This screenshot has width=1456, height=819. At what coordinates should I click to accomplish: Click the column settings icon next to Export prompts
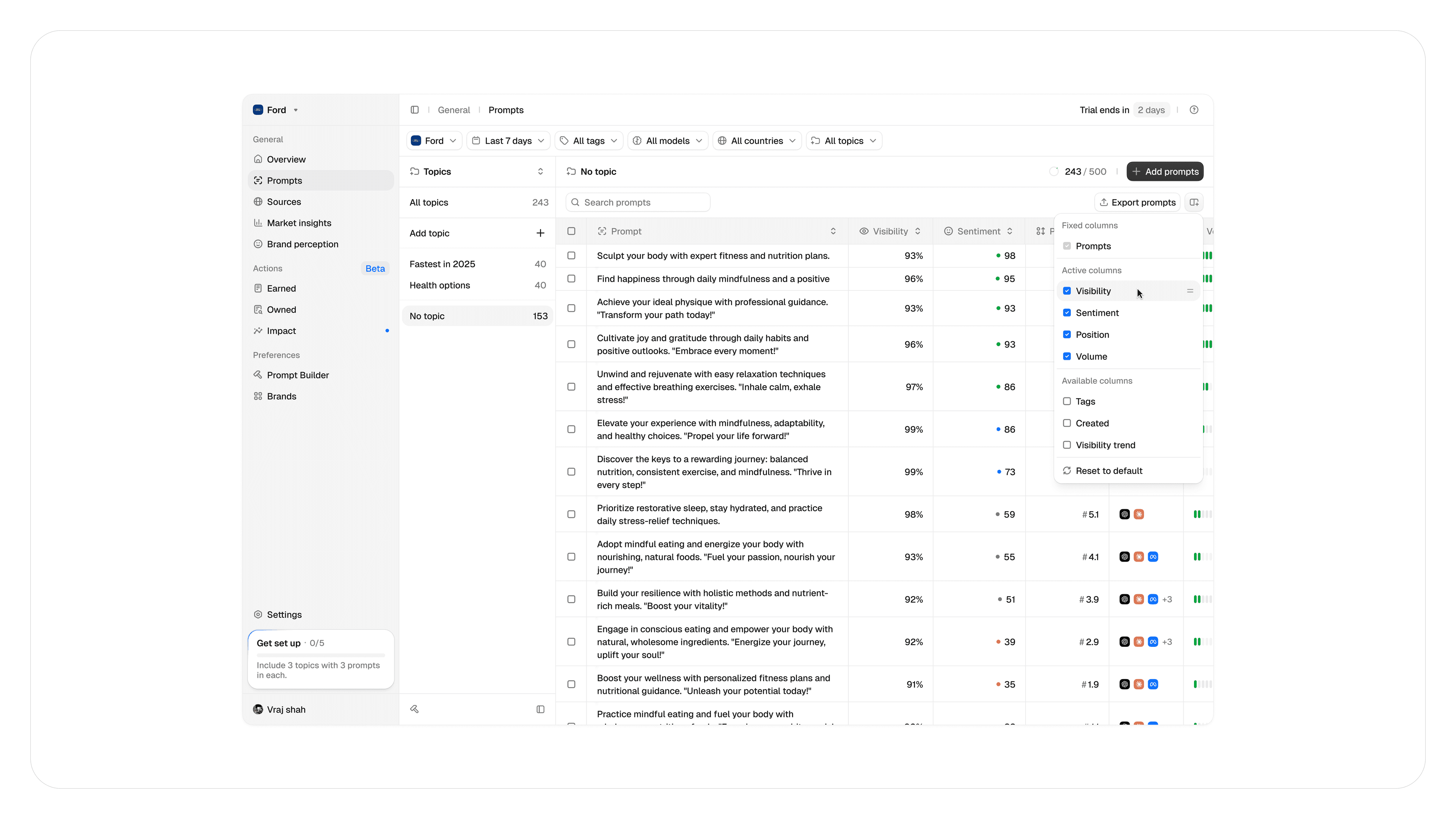[1194, 202]
